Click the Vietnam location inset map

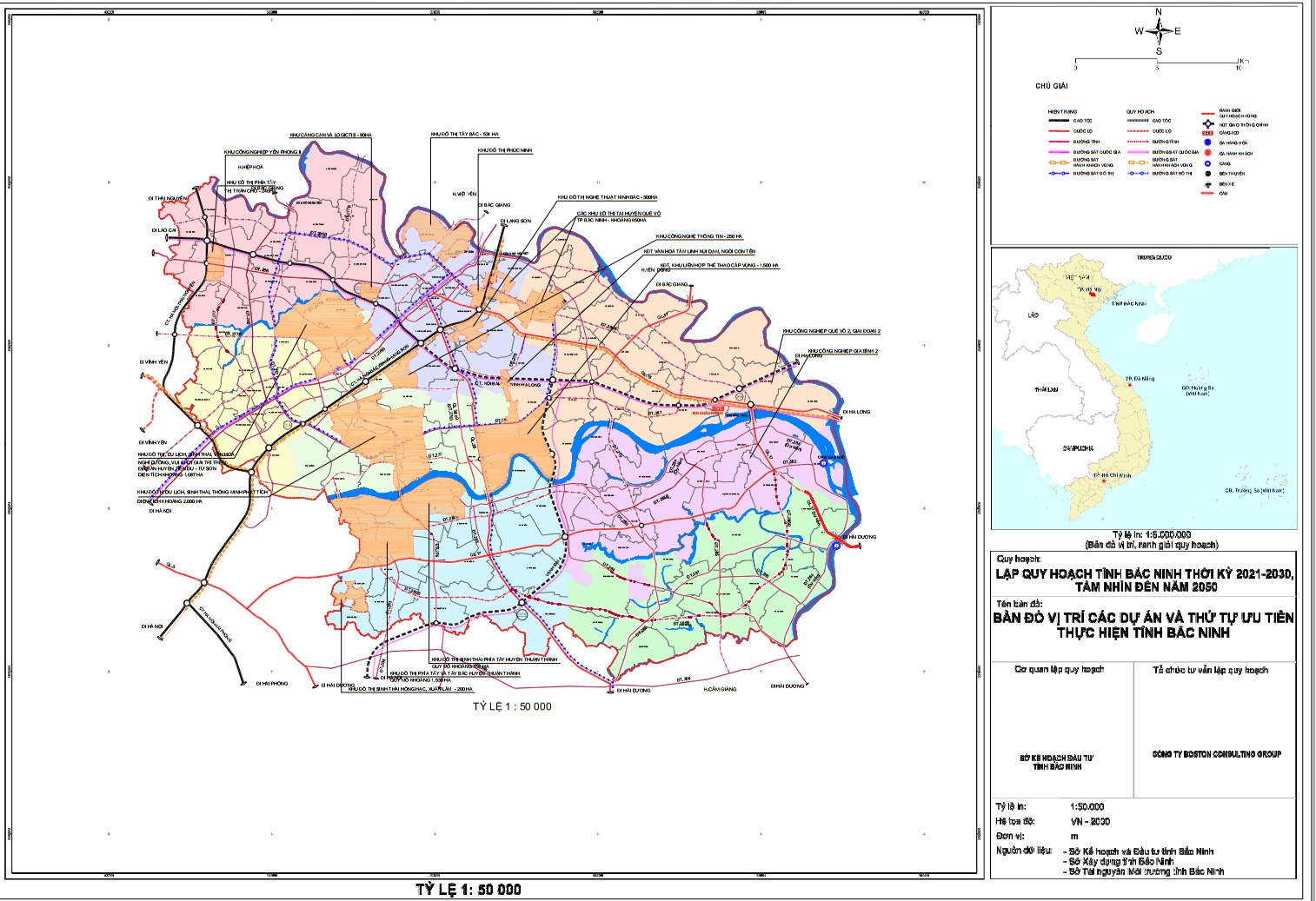click(1144, 388)
